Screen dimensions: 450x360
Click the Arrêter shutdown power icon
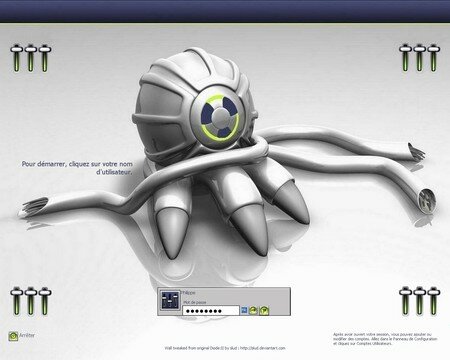point(13,336)
